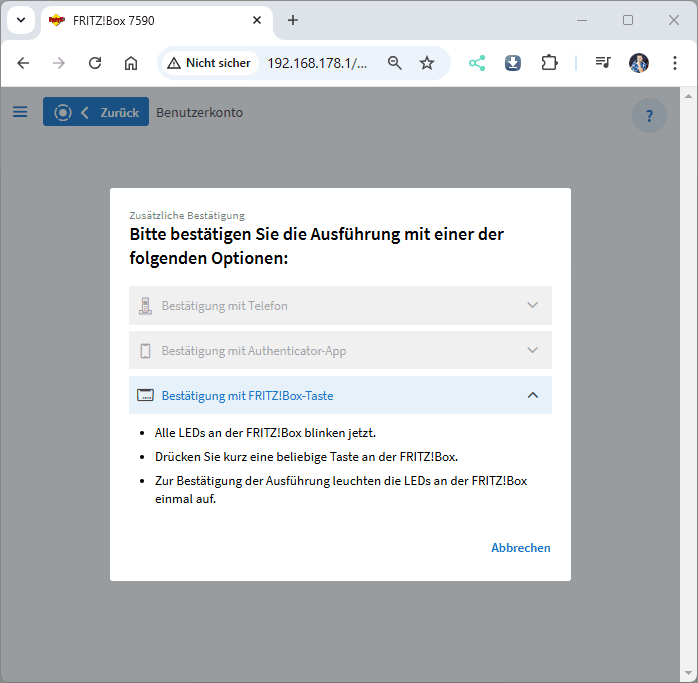Open the tab search dropdown arrow

[20, 20]
